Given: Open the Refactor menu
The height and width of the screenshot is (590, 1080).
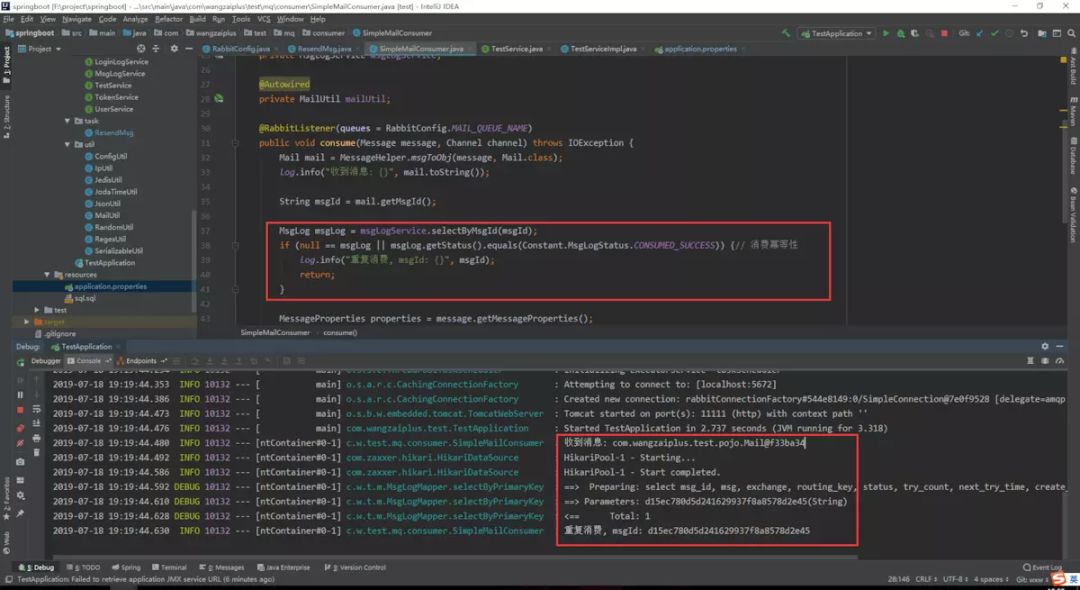Looking at the screenshot, I should (169, 19).
